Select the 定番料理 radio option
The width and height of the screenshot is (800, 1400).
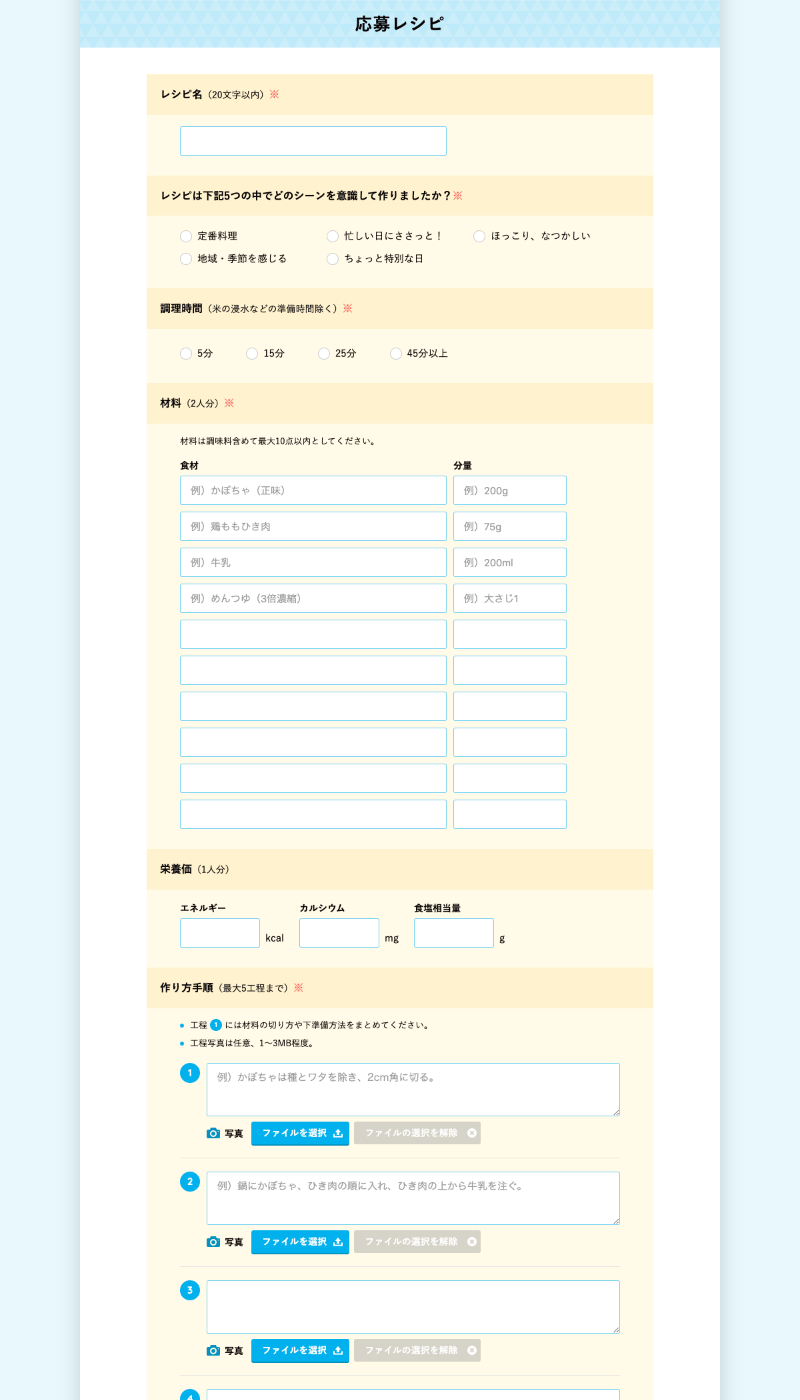pyautogui.click(x=186, y=236)
